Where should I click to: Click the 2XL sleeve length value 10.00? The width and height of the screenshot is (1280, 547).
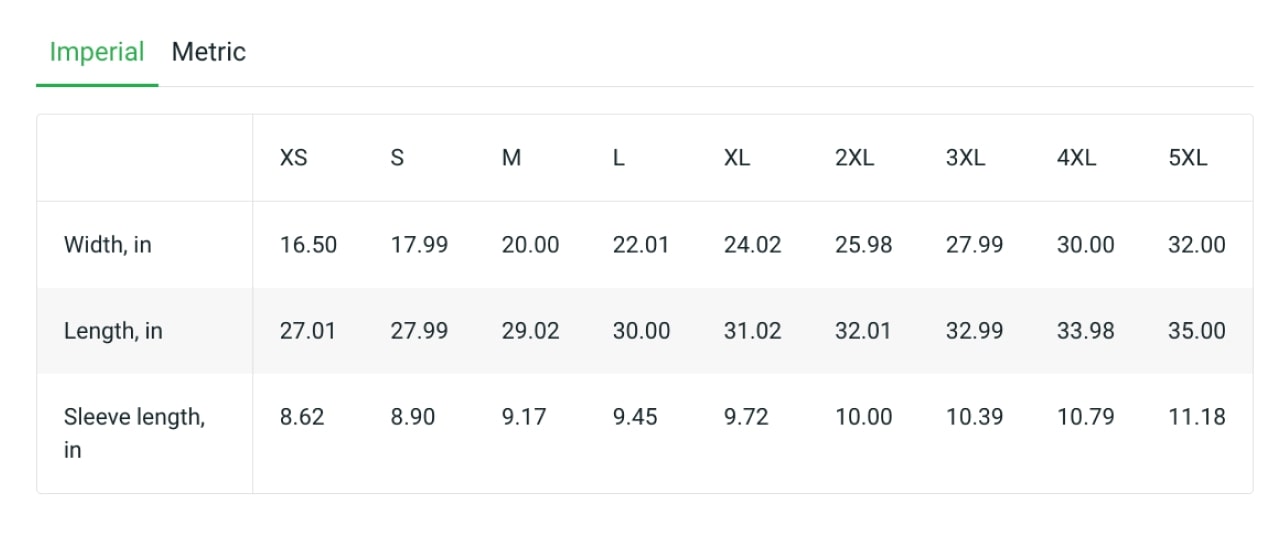(x=863, y=417)
